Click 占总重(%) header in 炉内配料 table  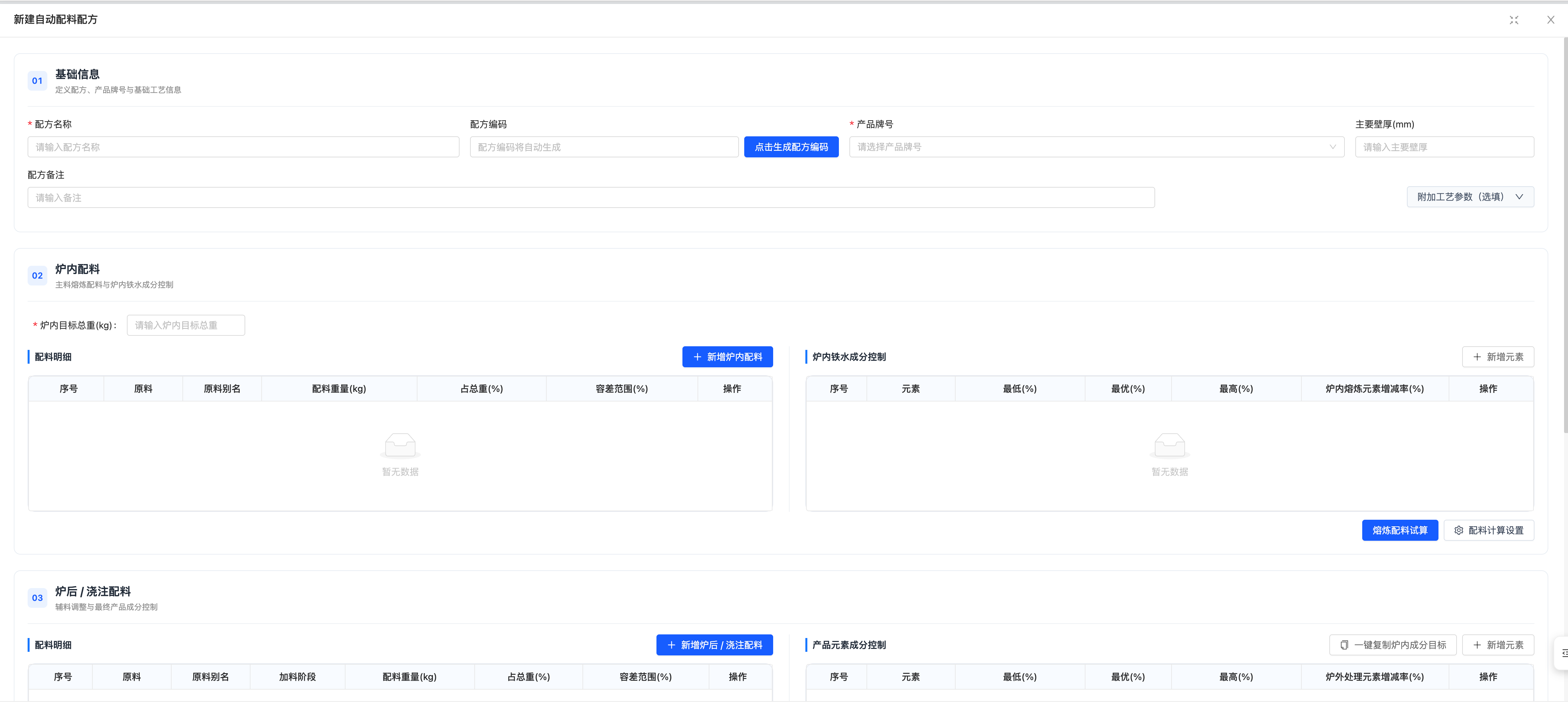pyautogui.click(x=481, y=388)
